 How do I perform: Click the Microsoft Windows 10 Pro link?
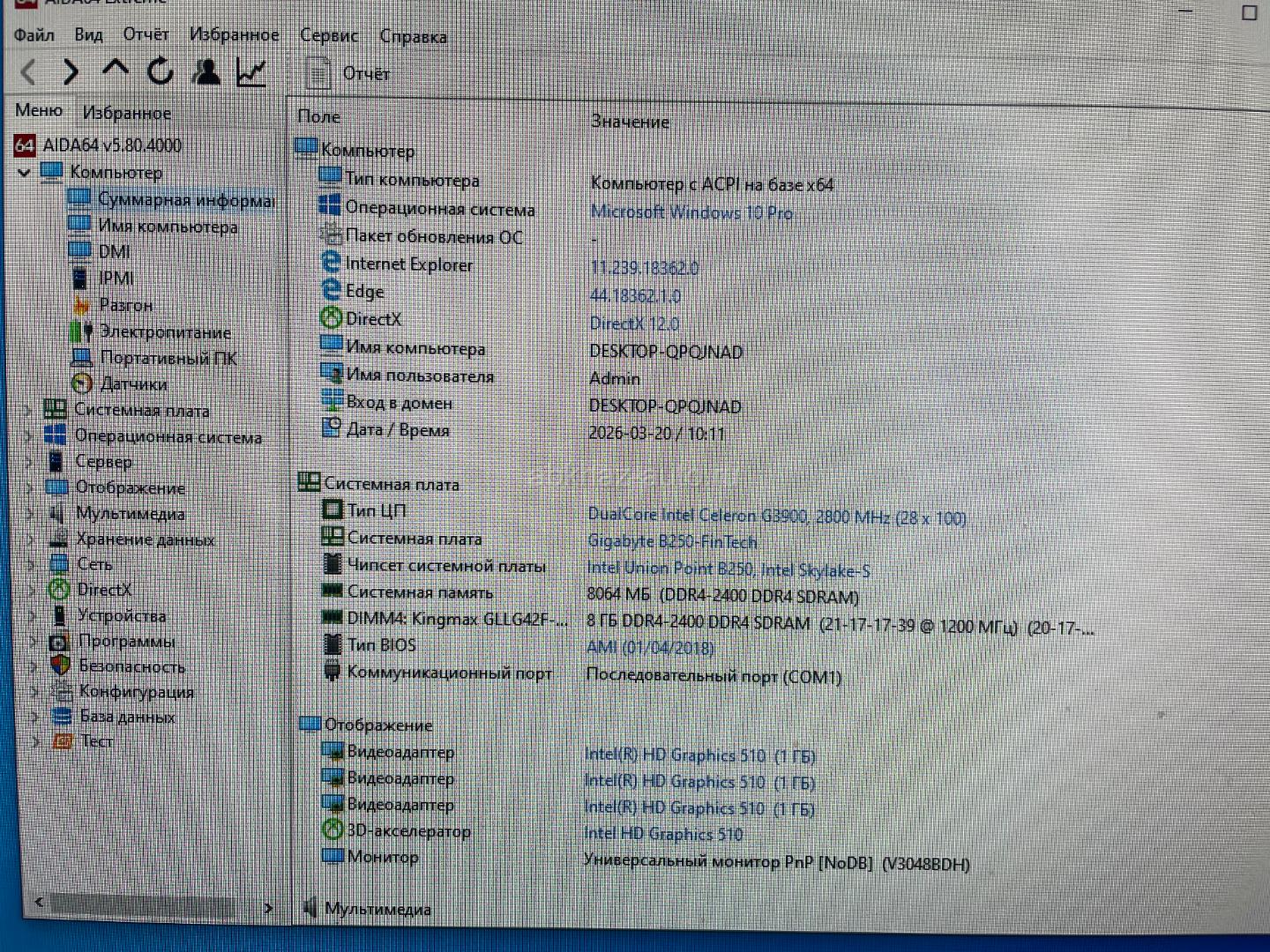[x=691, y=212]
